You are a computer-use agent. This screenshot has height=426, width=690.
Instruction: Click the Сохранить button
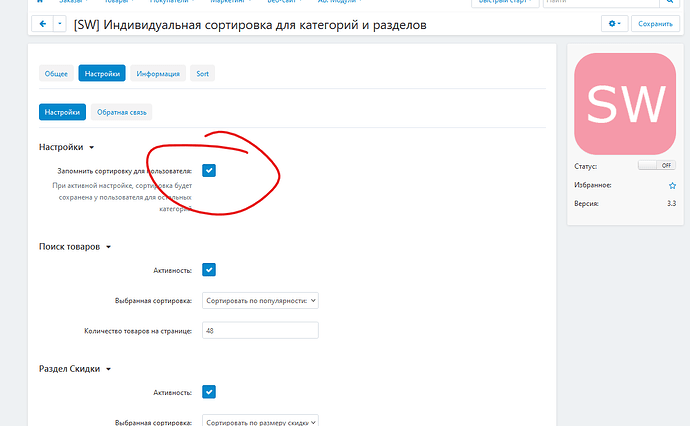coord(655,24)
